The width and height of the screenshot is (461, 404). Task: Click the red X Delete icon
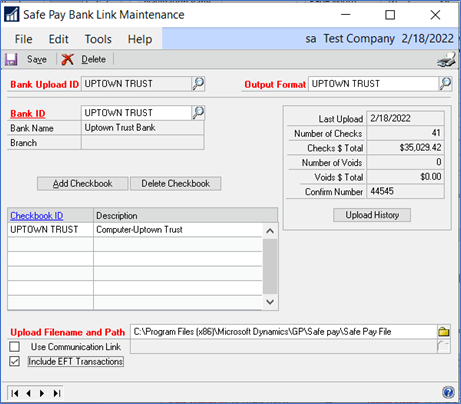(67, 60)
